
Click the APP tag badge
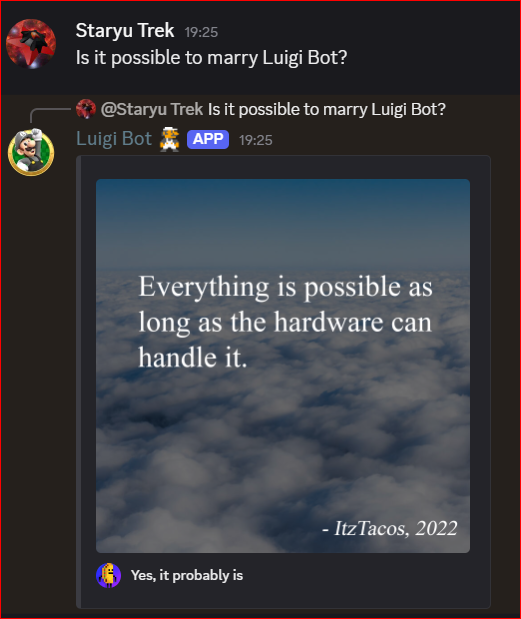point(208,139)
